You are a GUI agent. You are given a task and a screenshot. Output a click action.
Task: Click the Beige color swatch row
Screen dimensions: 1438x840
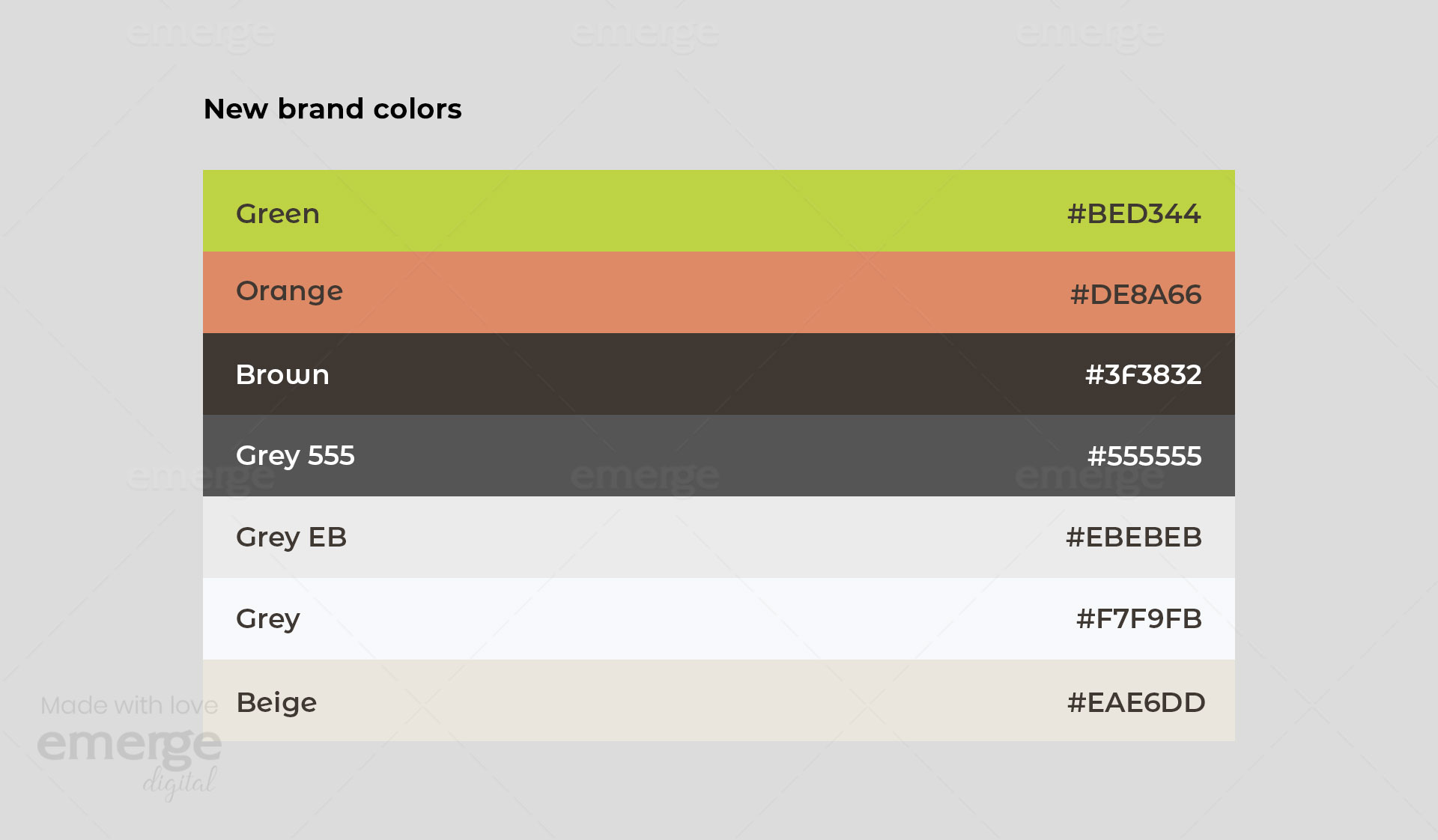(x=719, y=700)
